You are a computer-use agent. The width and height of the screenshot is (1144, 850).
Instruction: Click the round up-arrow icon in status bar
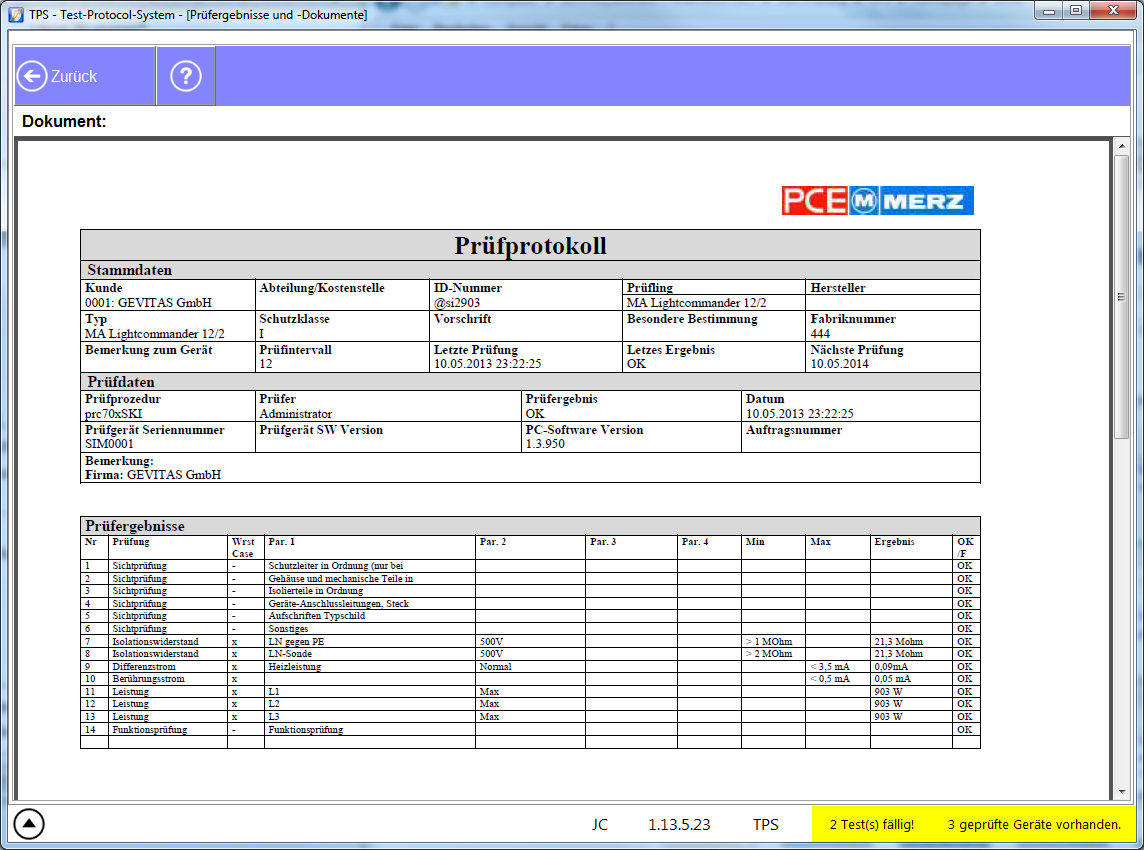[28, 824]
